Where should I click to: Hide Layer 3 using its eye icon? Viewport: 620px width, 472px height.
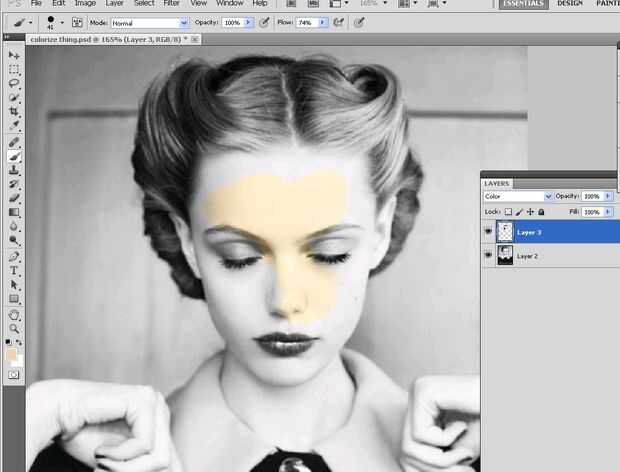click(489, 232)
